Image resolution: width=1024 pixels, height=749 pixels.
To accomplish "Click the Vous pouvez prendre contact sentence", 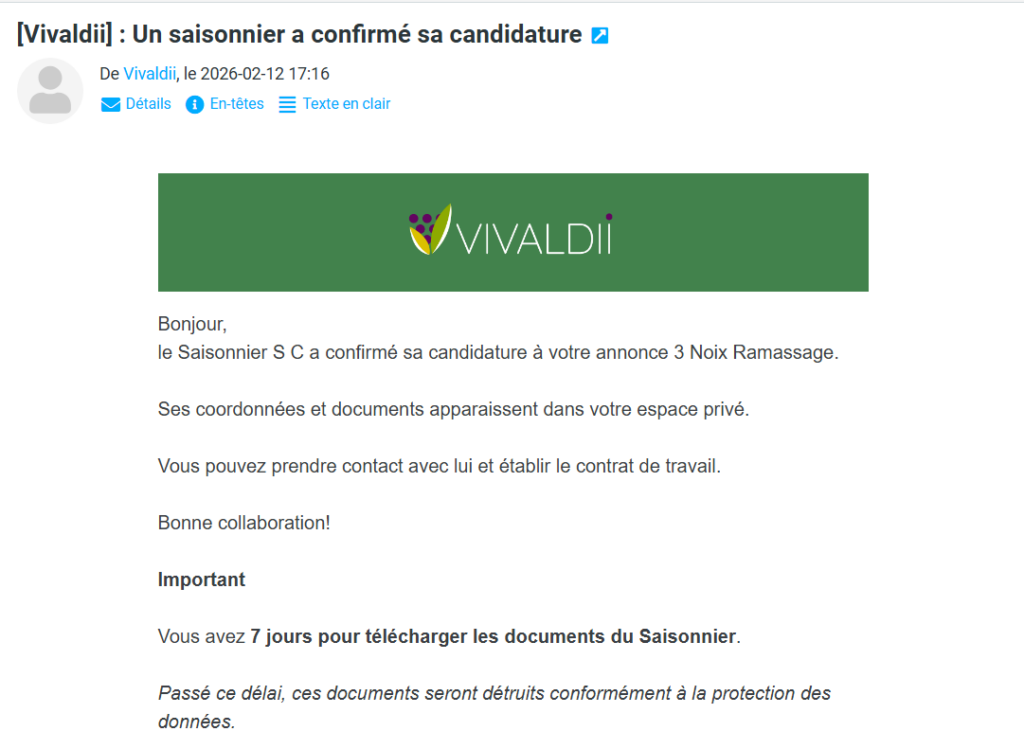I will coord(438,466).
